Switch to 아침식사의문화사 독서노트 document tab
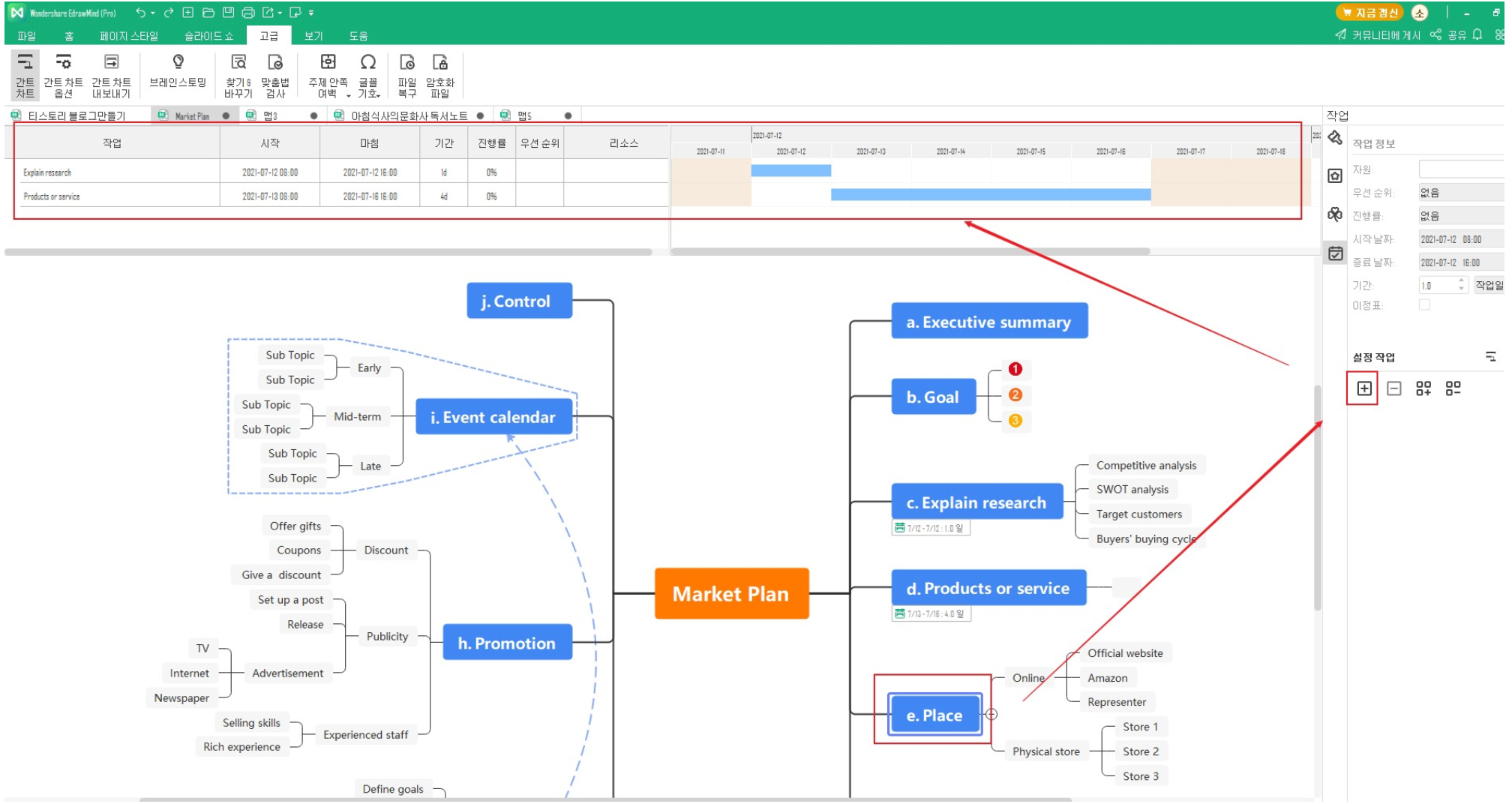Screen dimensions: 1512x804 pyautogui.click(x=409, y=115)
